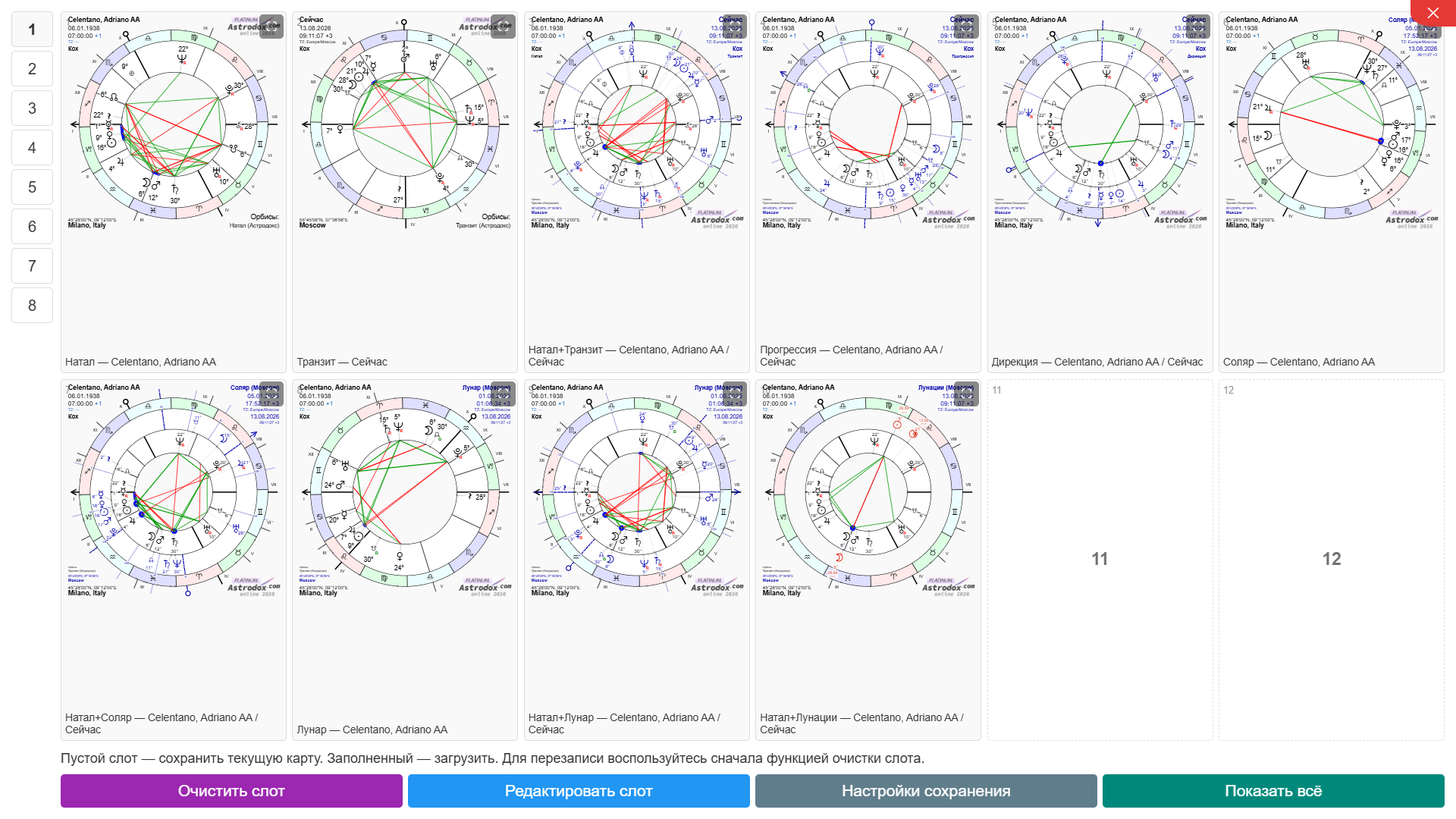Image resolution: width=1456 pixels, height=819 pixels.
Task: Click the Очистить слот button
Action: coord(231,791)
